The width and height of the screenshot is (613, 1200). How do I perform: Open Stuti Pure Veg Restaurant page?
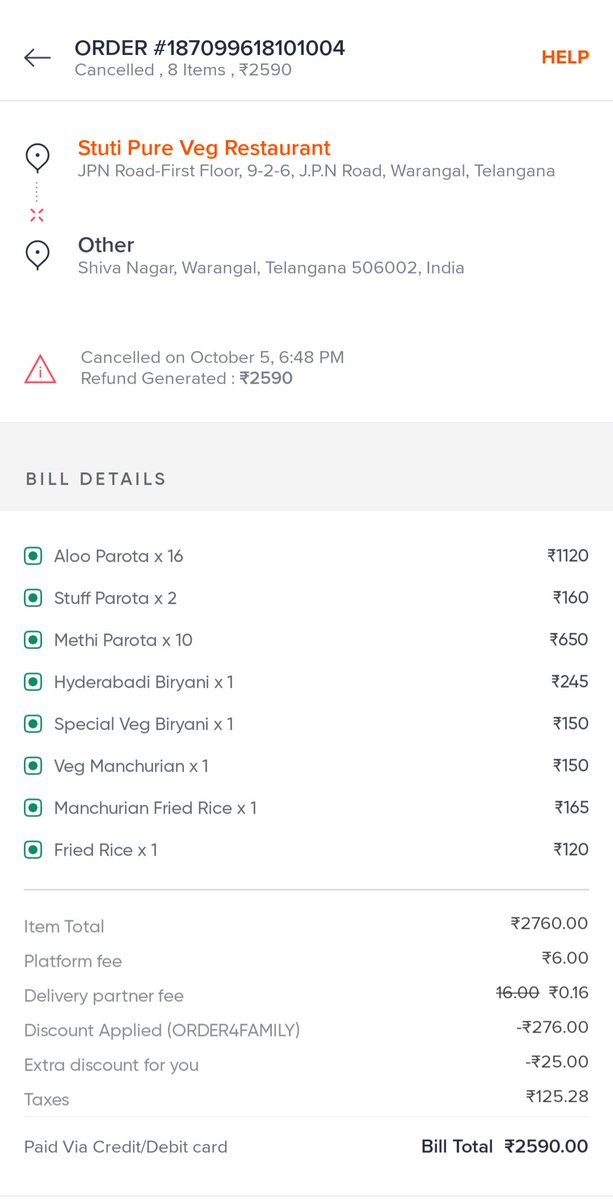[204, 148]
